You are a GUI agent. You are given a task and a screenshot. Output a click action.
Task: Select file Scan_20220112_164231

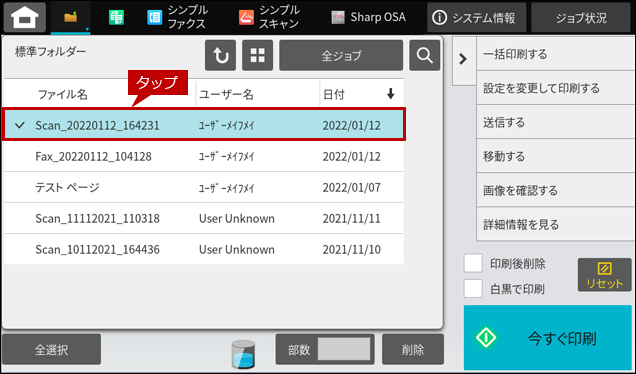204,125
